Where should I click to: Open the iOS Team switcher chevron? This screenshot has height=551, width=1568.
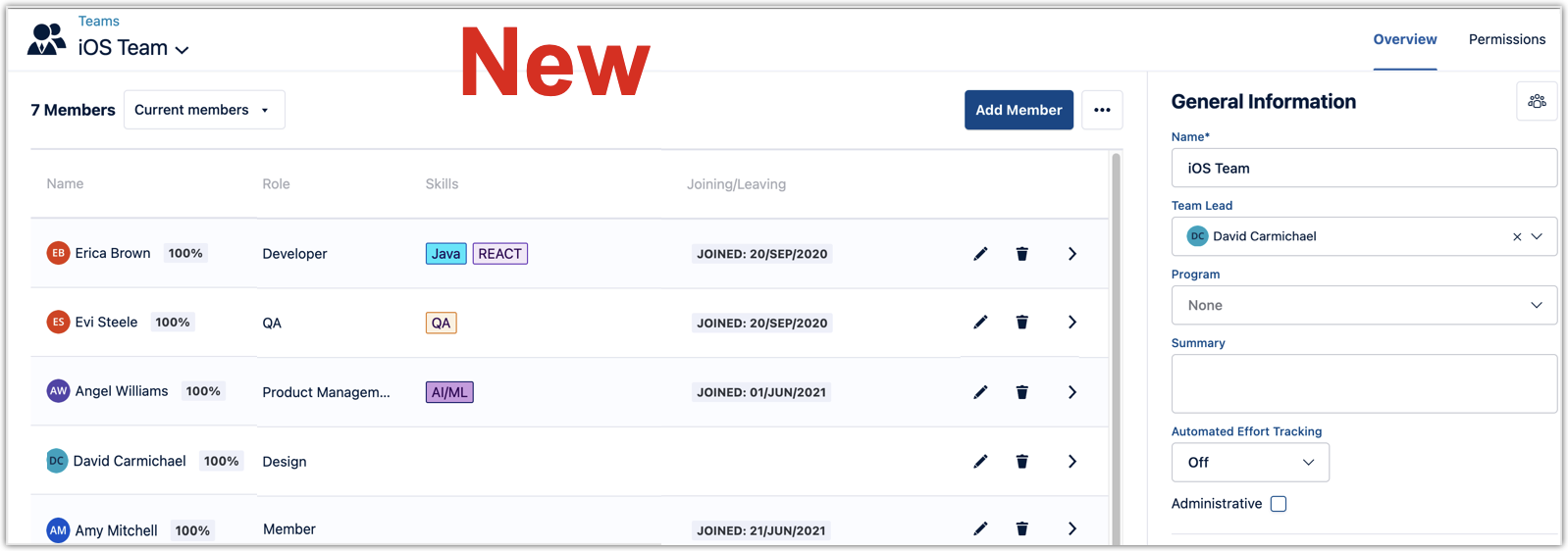pyautogui.click(x=183, y=49)
